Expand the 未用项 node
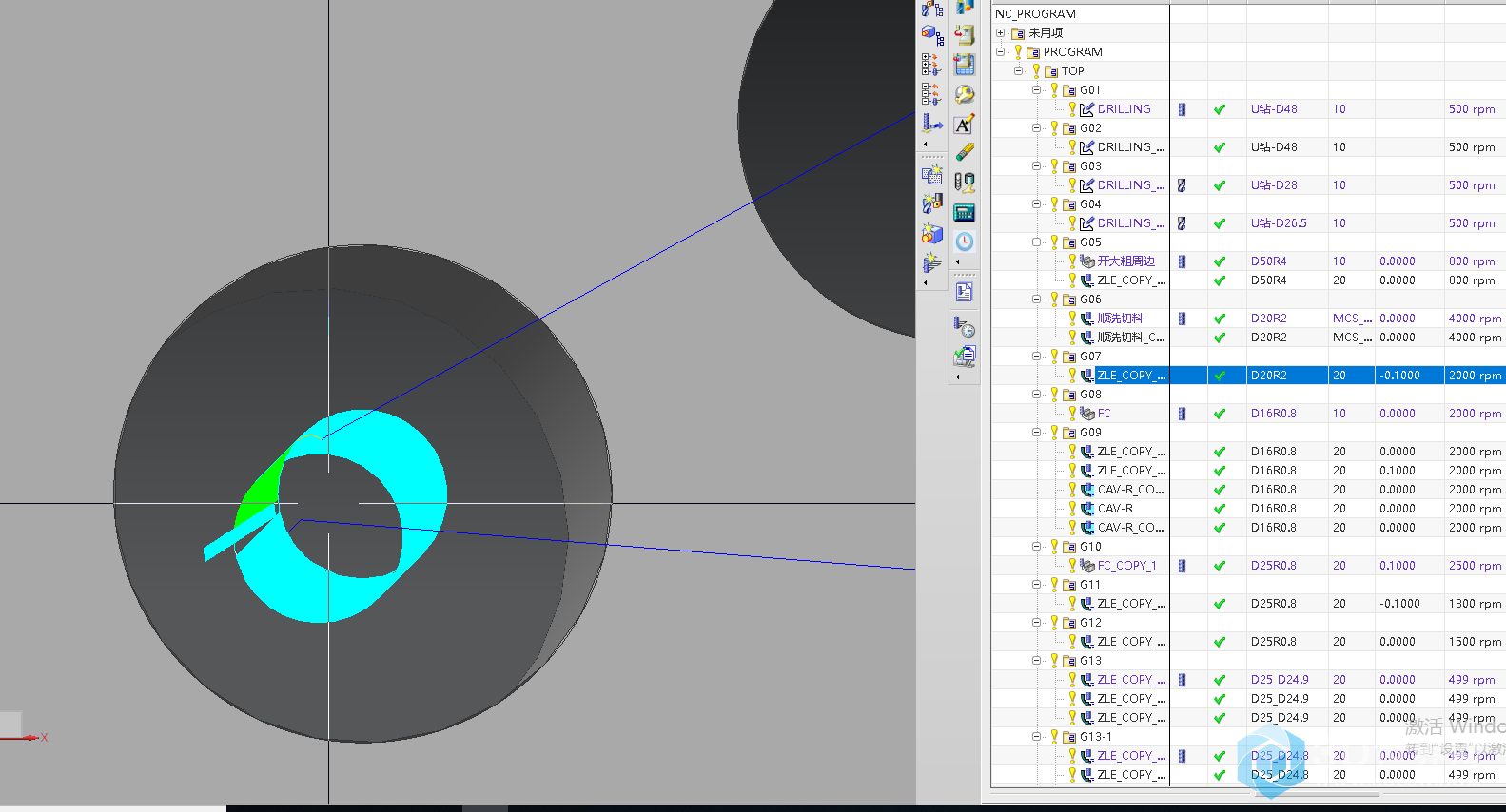 pyautogui.click(x=1000, y=33)
